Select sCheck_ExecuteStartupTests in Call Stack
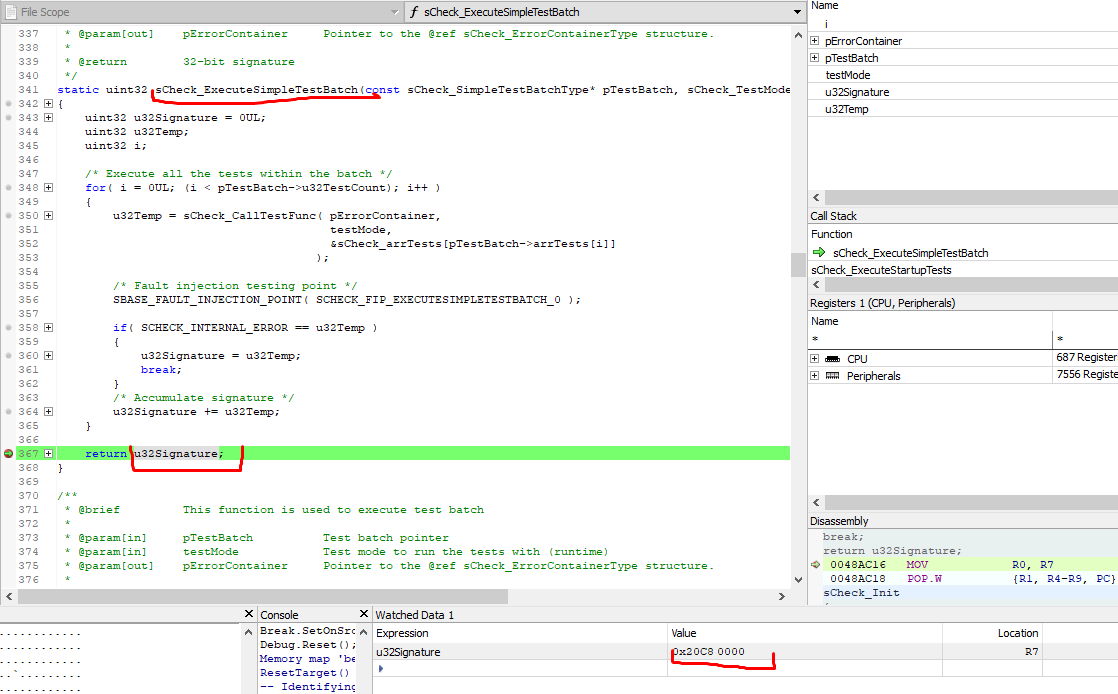 click(881, 270)
